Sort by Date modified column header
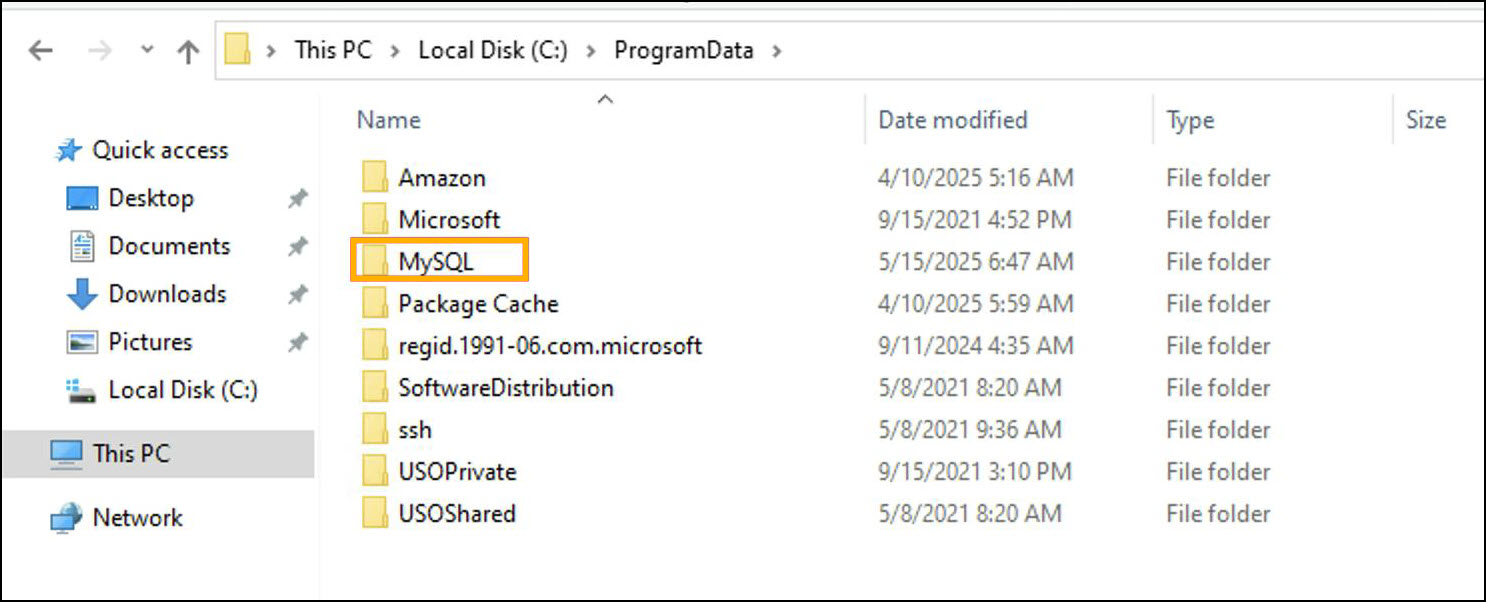The width and height of the screenshot is (1486, 602). (952, 120)
